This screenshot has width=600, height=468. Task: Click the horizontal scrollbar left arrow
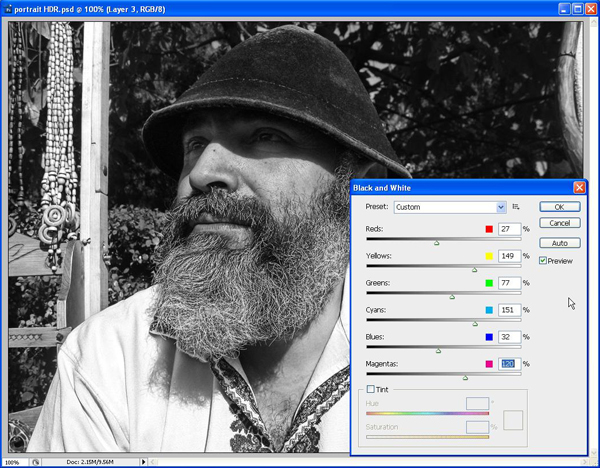click(x=152, y=462)
